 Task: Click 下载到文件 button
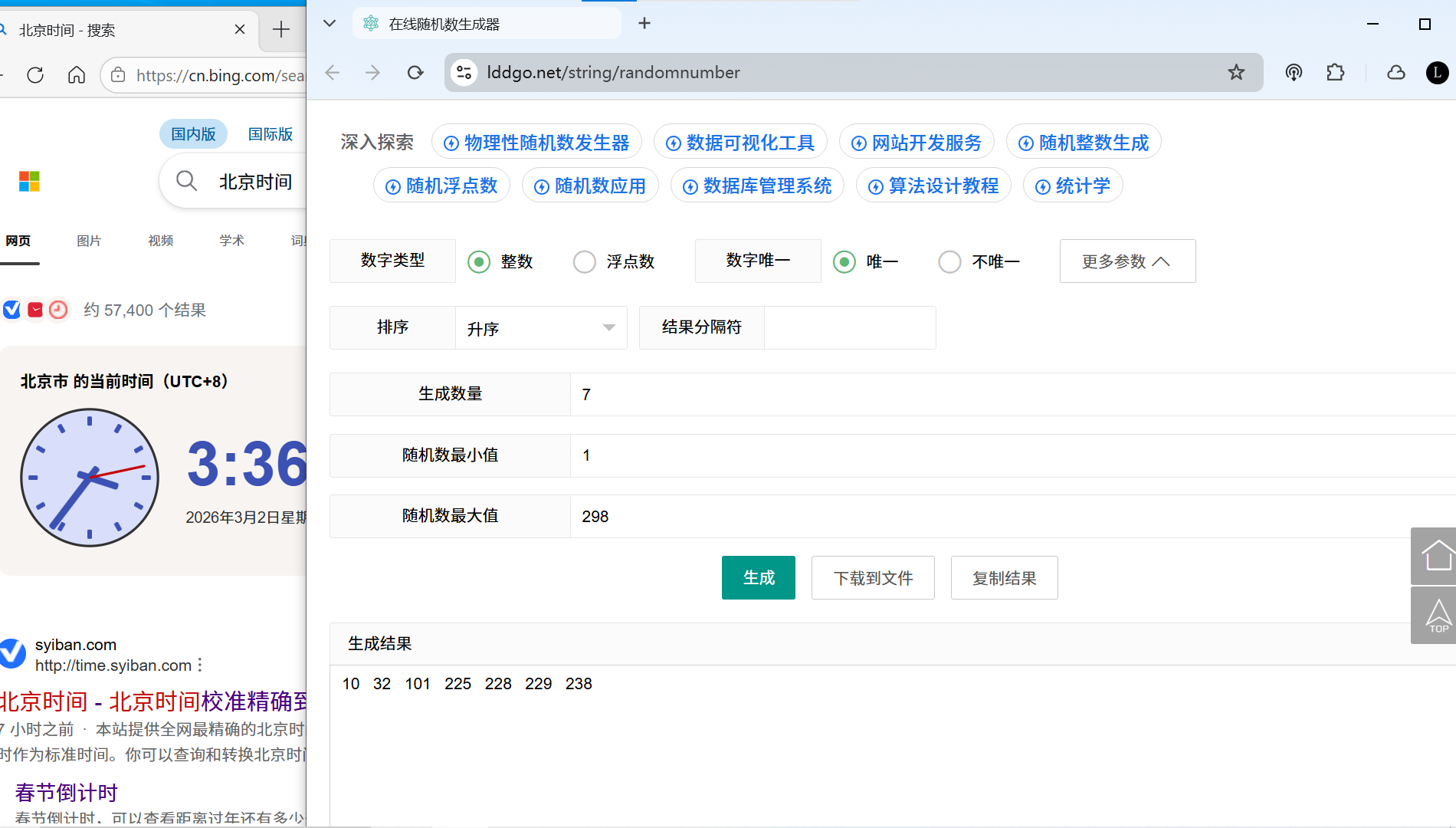[x=873, y=577]
